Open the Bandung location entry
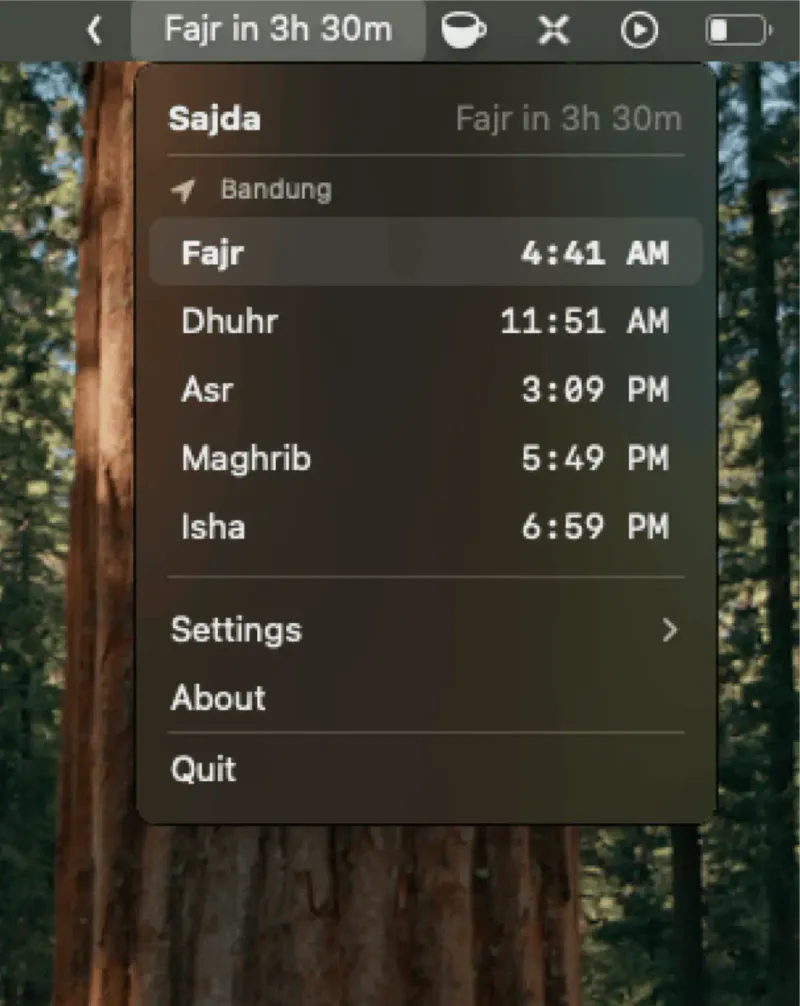Image resolution: width=800 pixels, height=1006 pixels. point(275,189)
